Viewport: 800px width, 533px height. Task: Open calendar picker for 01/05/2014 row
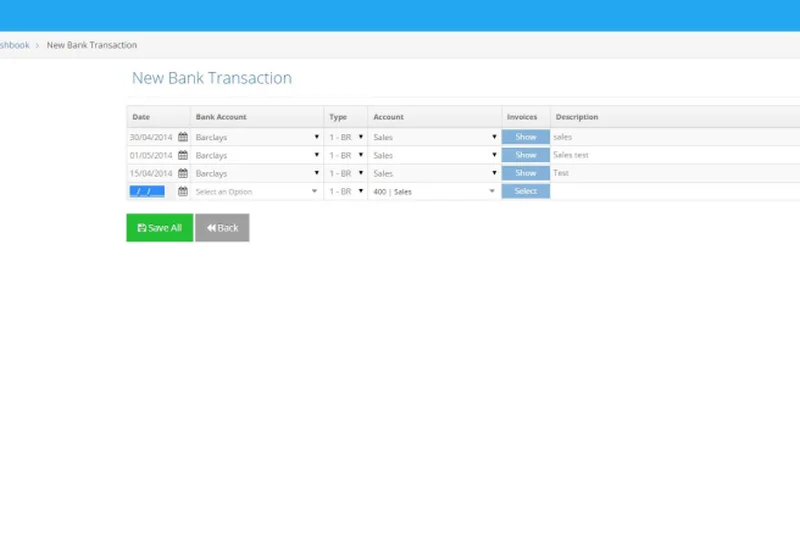point(183,155)
